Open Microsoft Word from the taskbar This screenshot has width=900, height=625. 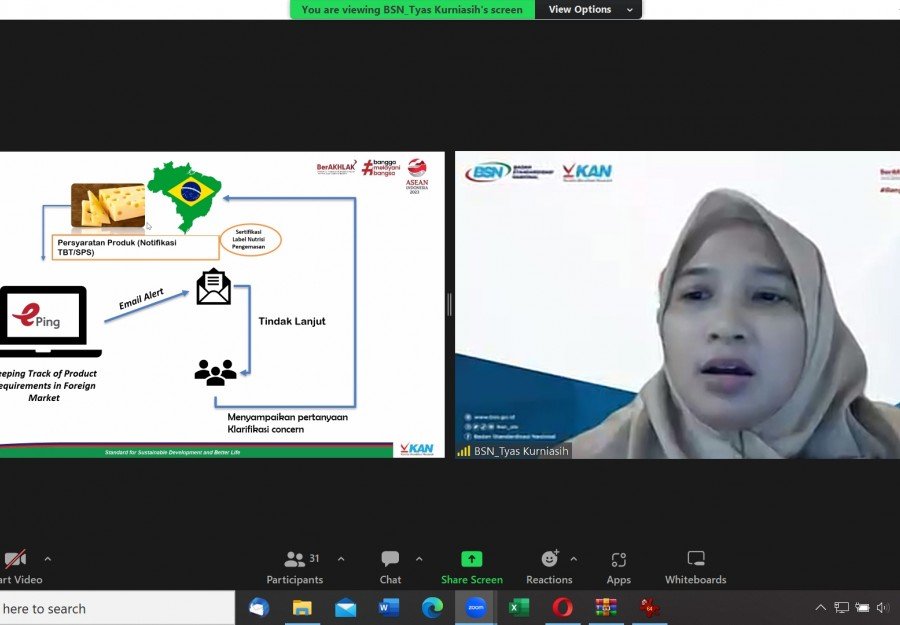(x=389, y=608)
